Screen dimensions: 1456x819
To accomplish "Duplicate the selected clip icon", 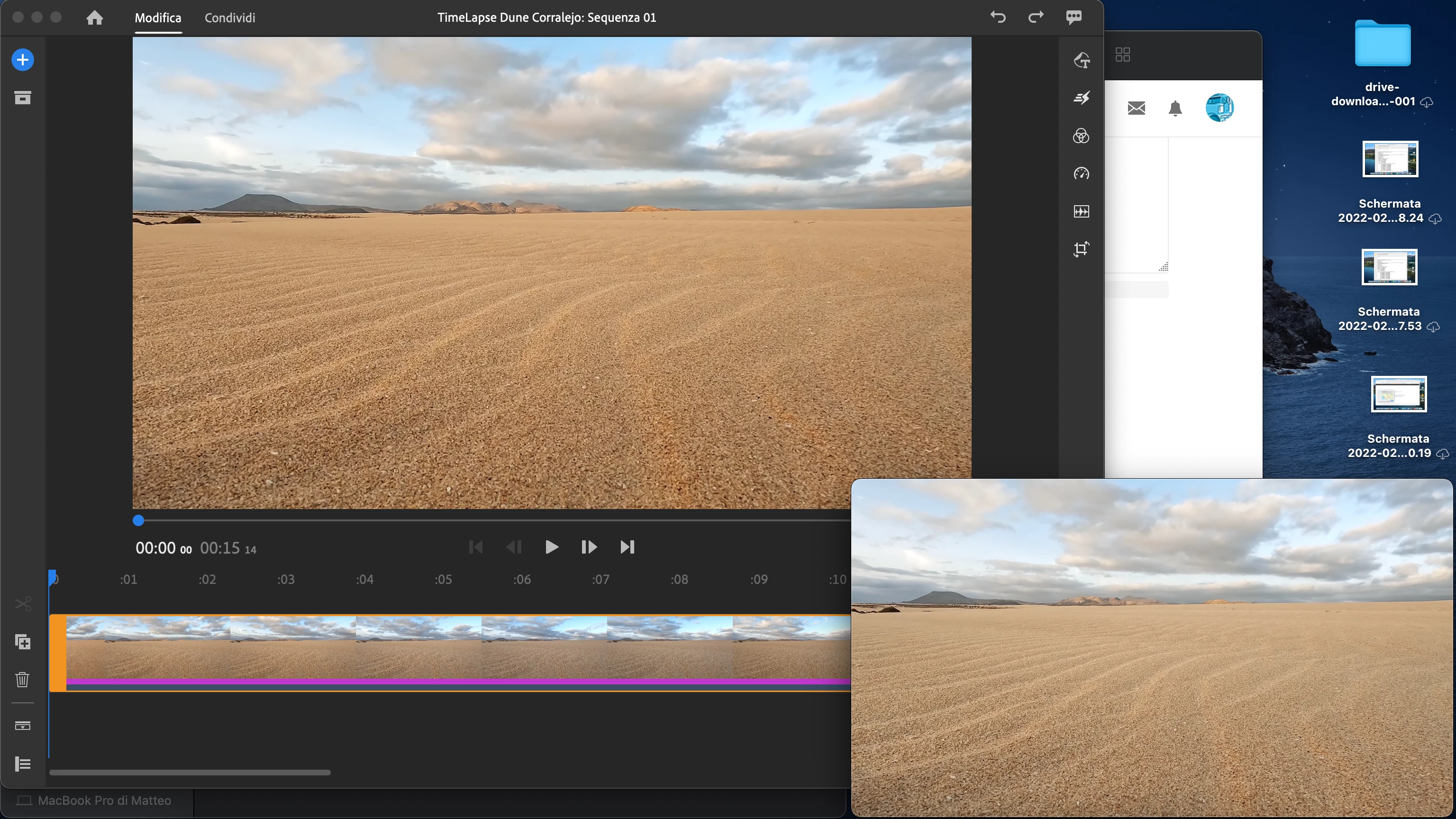I will [x=23, y=642].
